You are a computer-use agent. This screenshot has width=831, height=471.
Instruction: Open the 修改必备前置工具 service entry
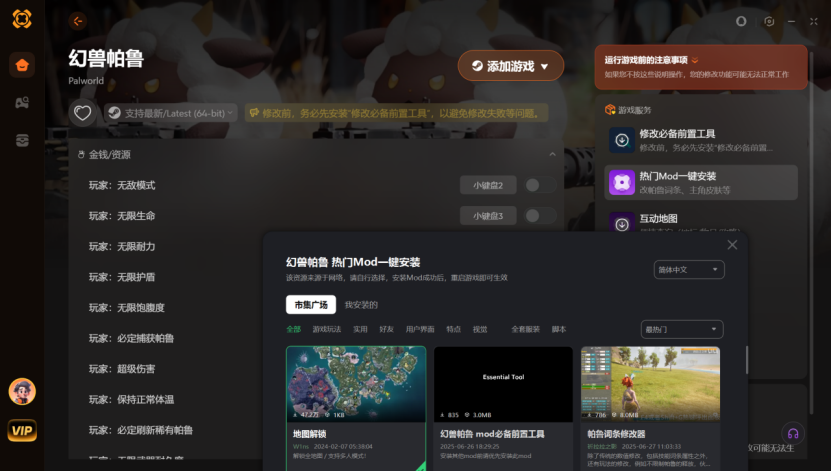(x=701, y=140)
